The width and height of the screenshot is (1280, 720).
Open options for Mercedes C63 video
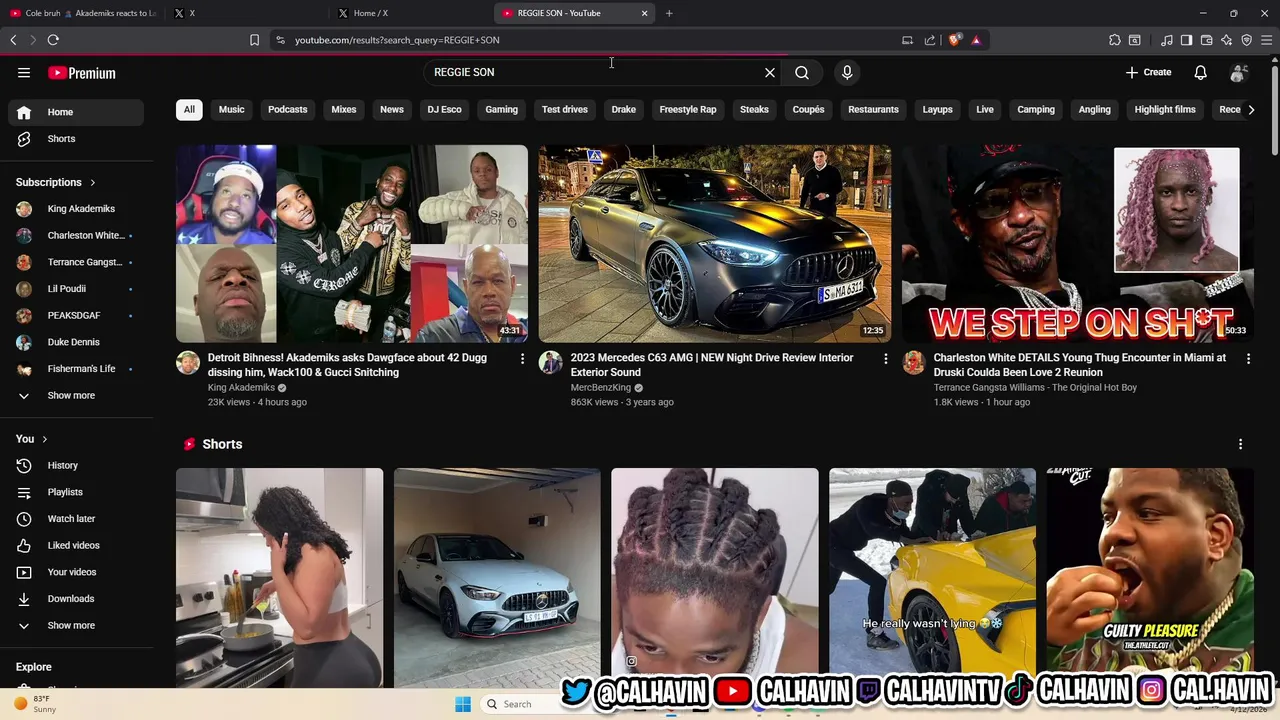click(x=885, y=358)
